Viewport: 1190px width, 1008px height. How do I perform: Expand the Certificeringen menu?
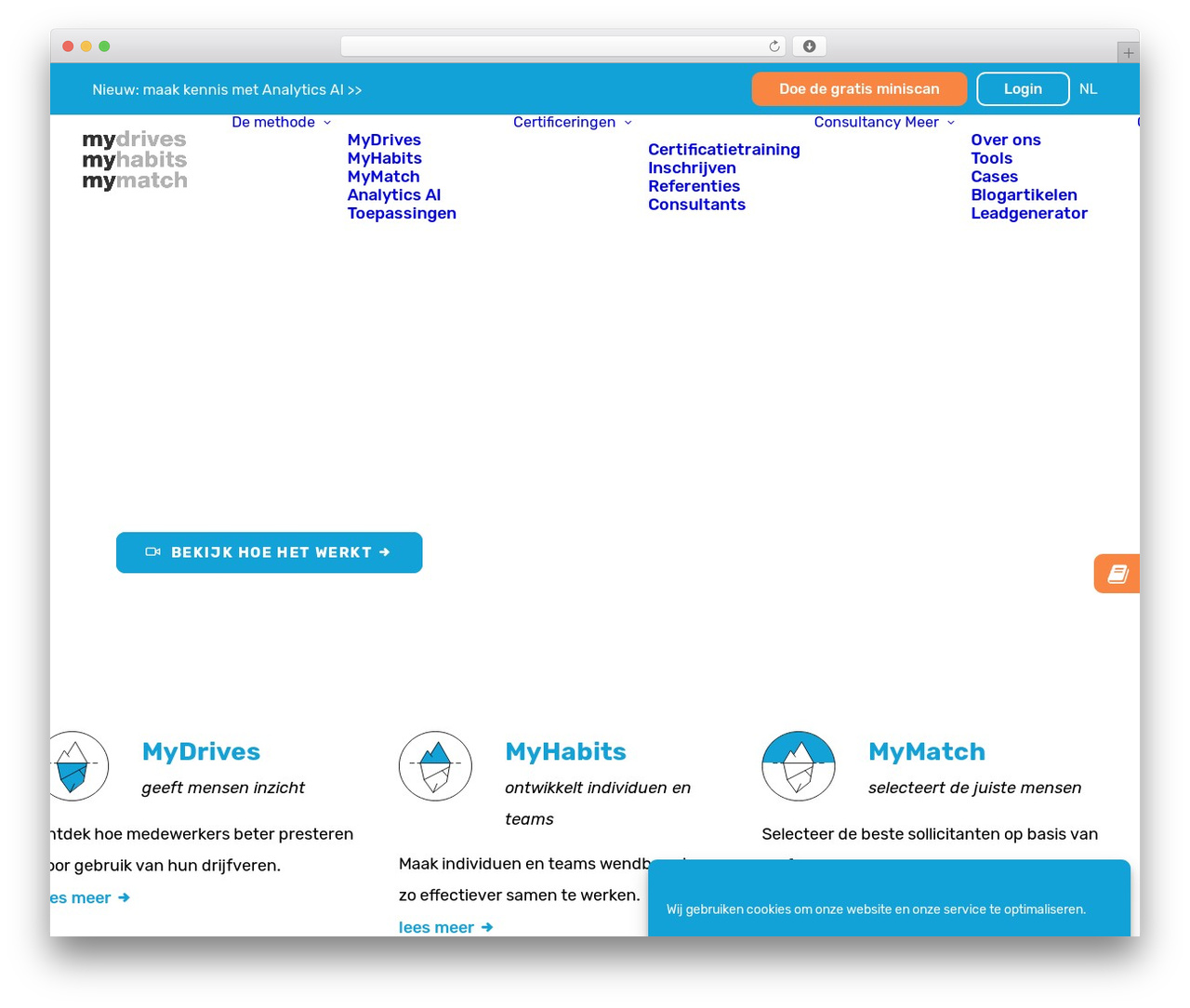pos(572,123)
